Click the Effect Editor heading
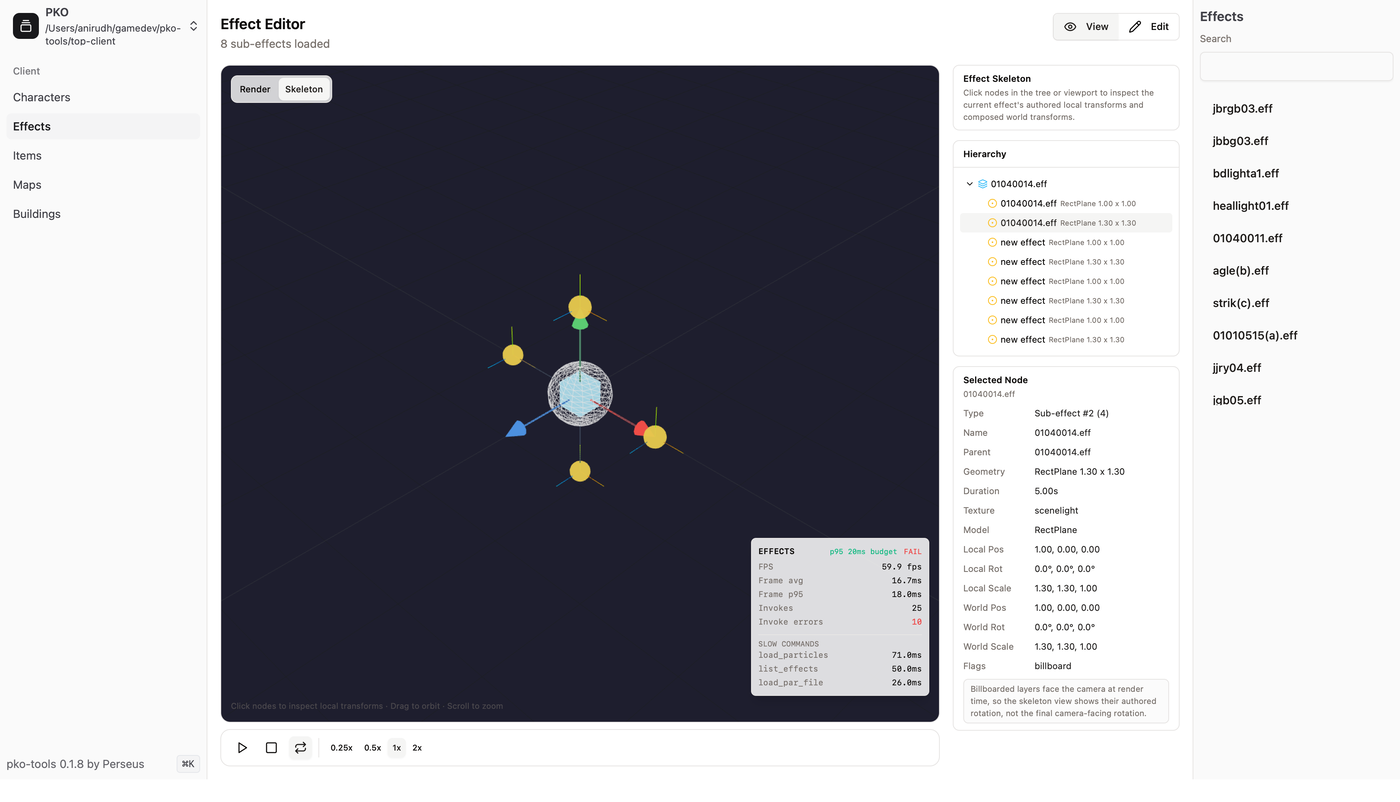The width and height of the screenshot is (1400, 802). (263, 24)
